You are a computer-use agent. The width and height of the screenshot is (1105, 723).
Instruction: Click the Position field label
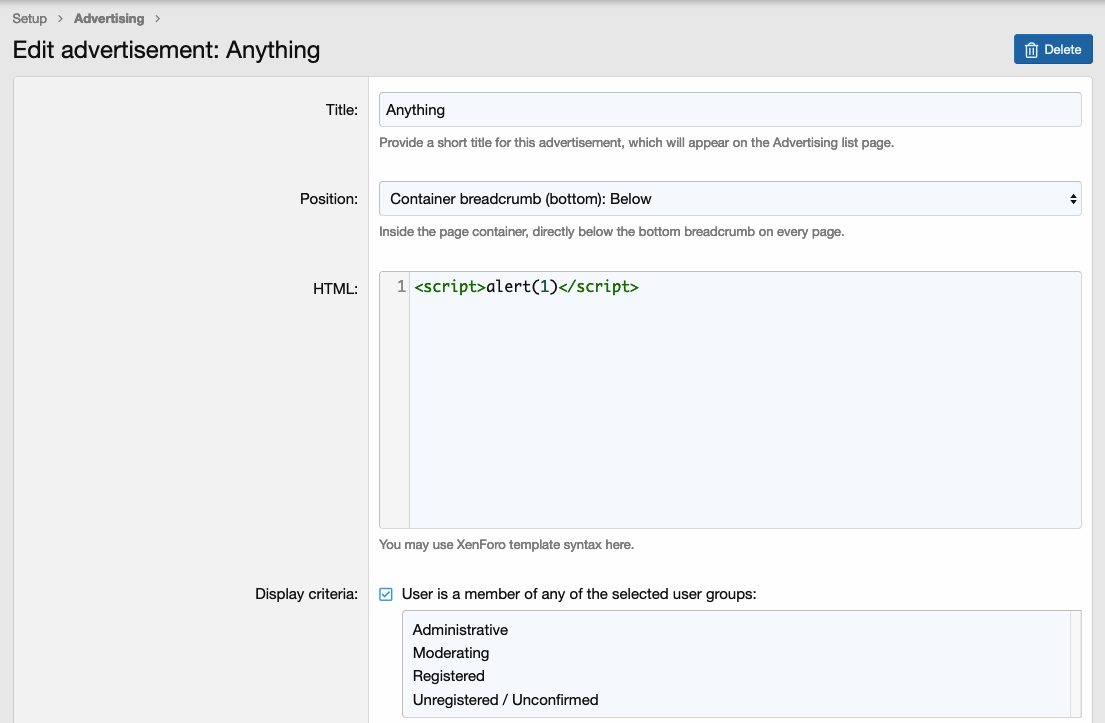[329, 199]
